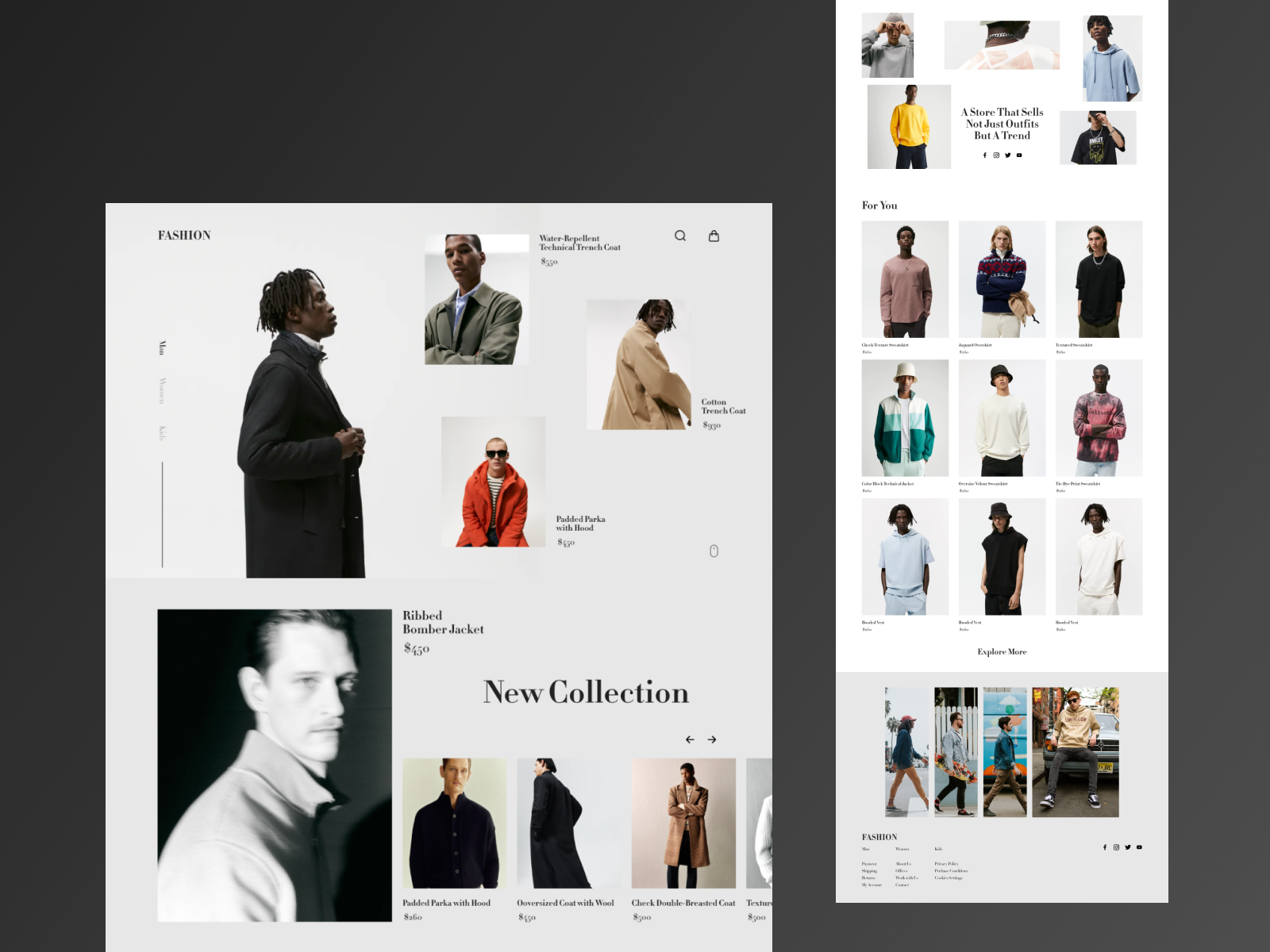Open the Contact footer menu item

(x=902, y=885)
